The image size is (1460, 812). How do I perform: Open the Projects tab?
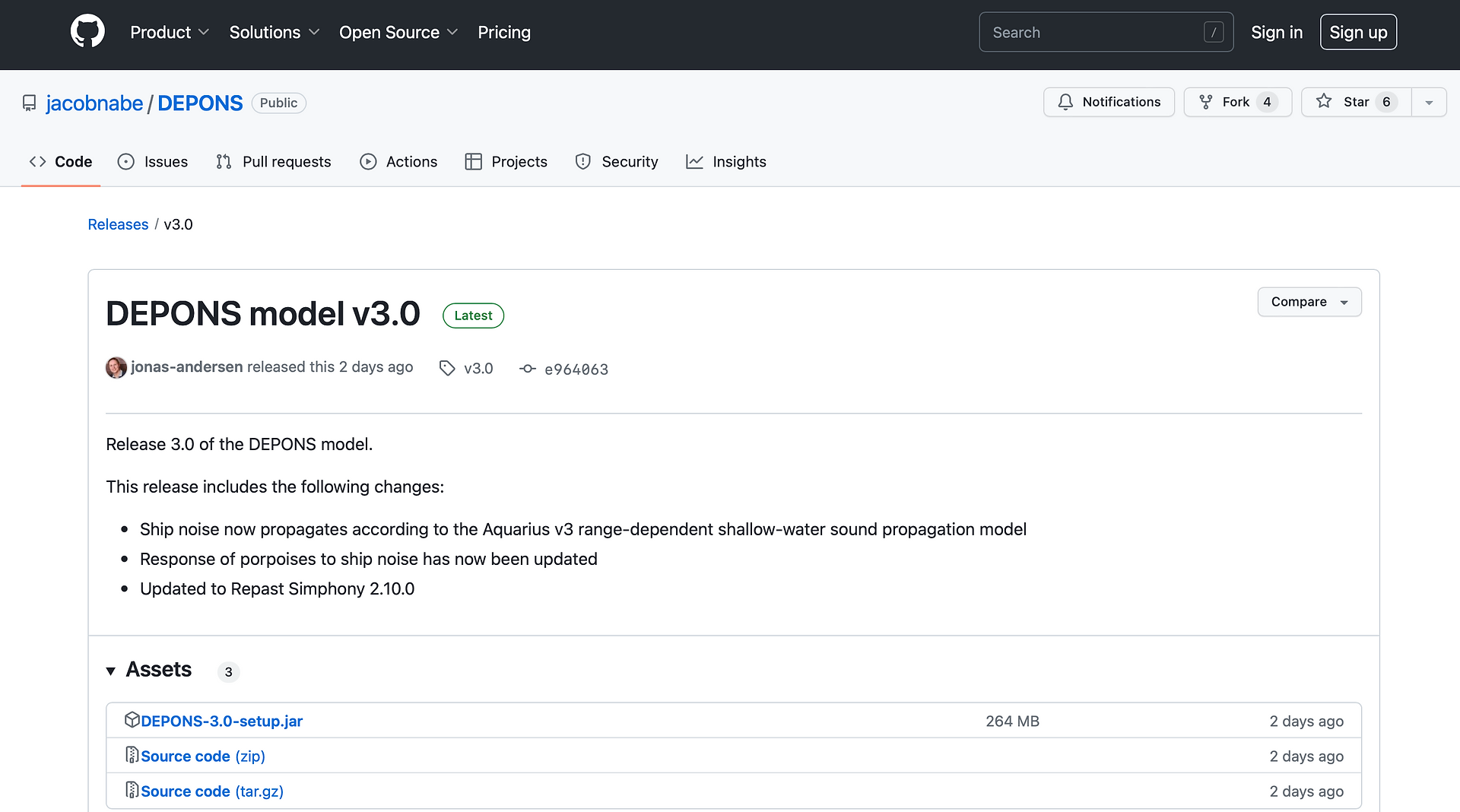coord(506,161)
